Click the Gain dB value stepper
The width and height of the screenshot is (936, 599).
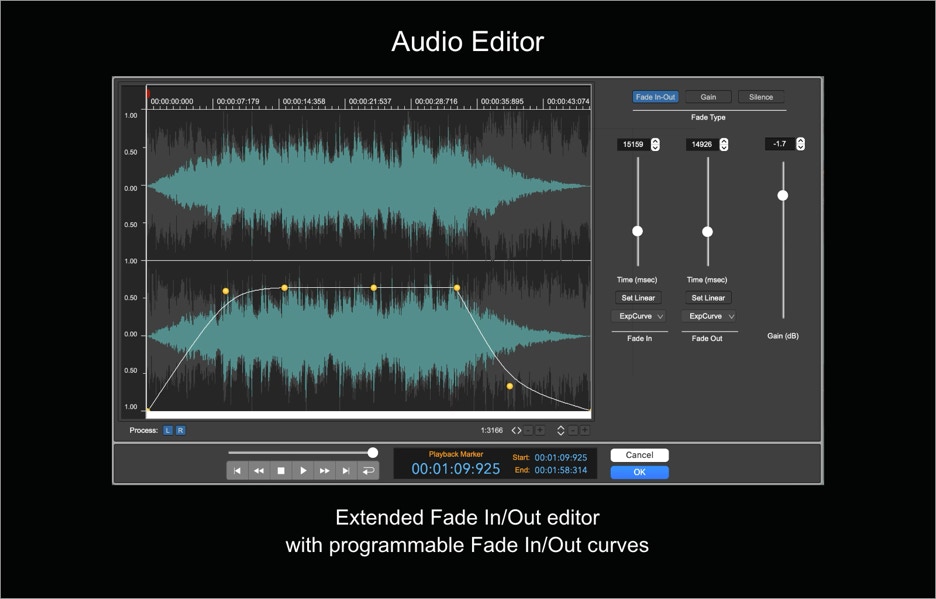(x=800, y=144)
